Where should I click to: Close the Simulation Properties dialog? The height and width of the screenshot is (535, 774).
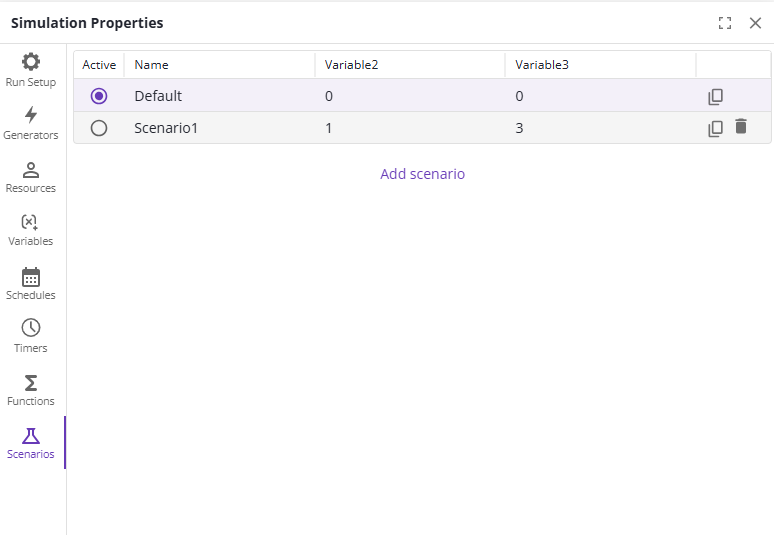tap(755, 23)
